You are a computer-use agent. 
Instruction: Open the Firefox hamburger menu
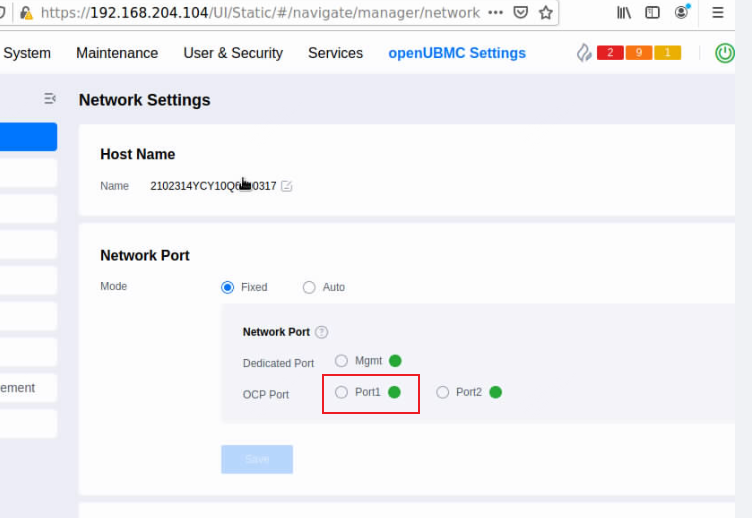[718, 13]
